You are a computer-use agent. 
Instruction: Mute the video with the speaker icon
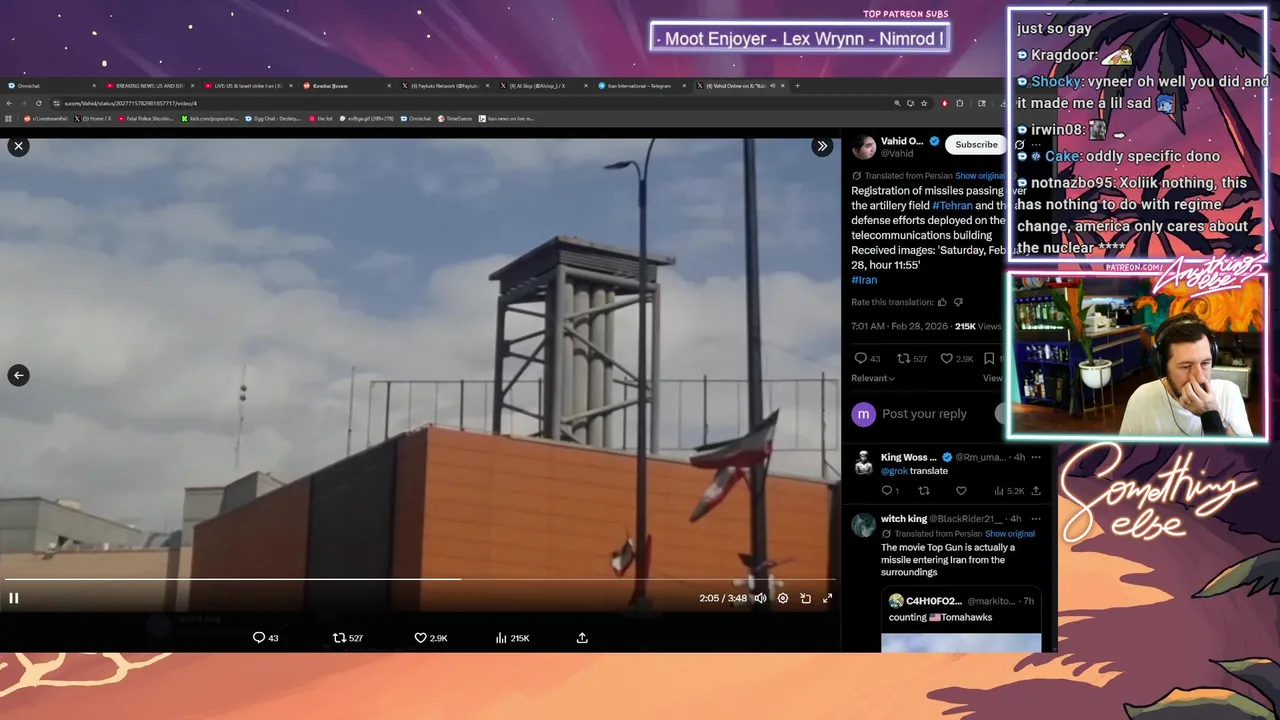pyautogui.click(x=760, y=598)
